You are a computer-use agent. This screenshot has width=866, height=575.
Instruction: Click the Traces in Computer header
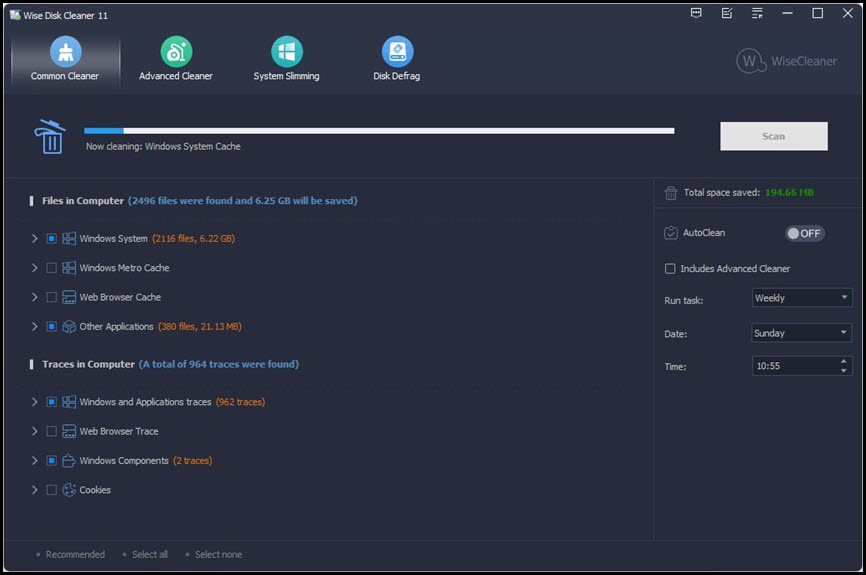coord(88,365)
